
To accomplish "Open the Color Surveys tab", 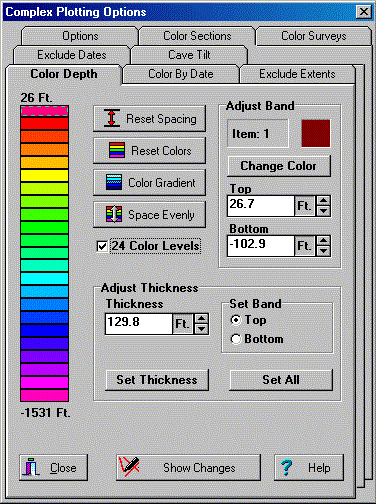I will pyautogui.click(x=314, y=36).
